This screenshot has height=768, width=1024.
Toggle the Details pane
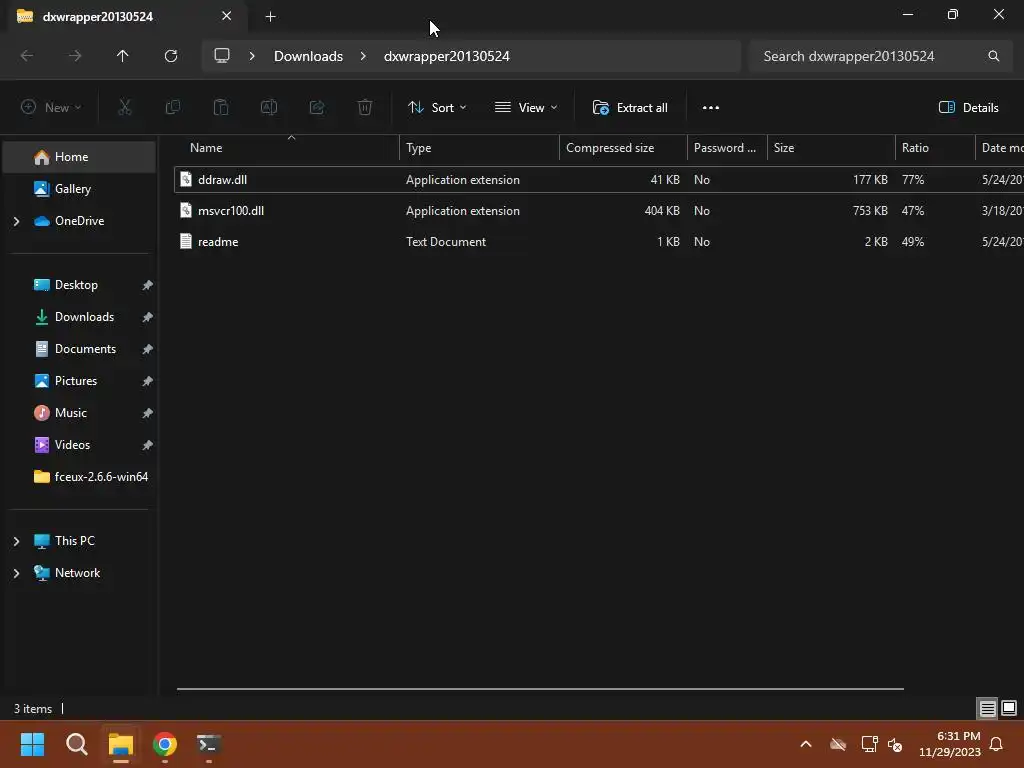coord(968,108)
